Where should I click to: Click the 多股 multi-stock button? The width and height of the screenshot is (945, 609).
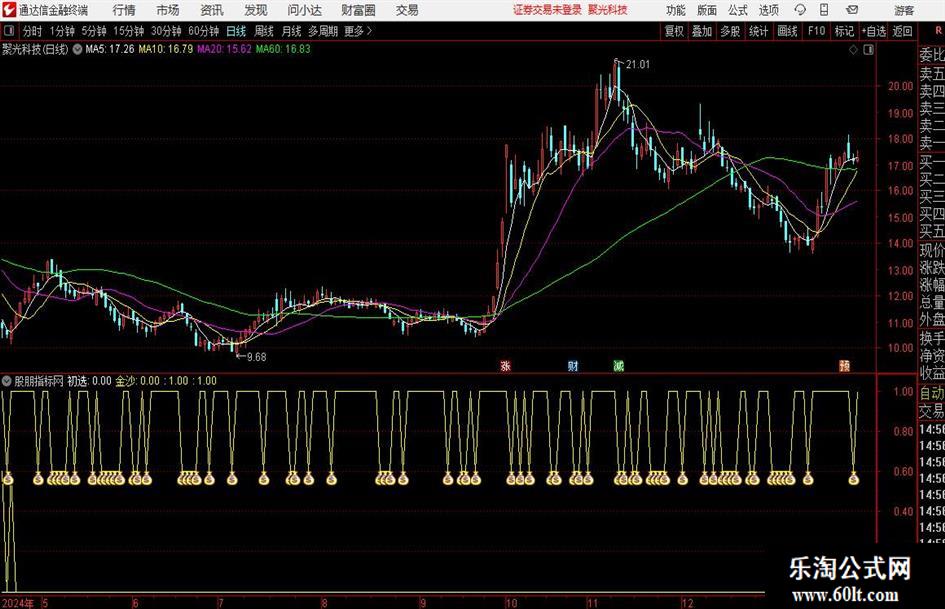(730, 31)
